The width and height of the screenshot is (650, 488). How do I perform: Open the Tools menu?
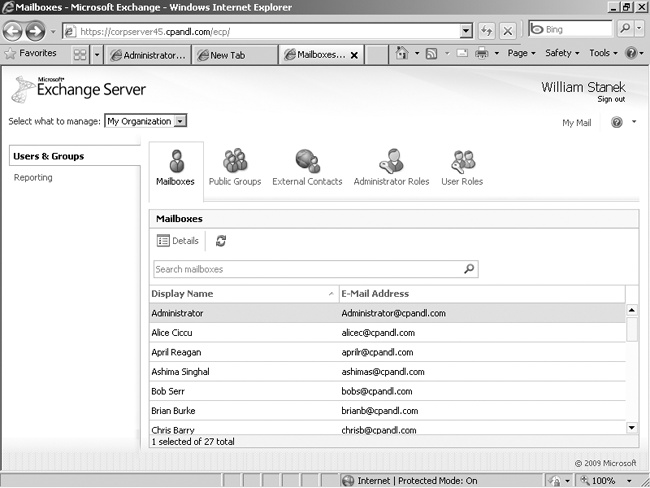(x=604, y=53)
